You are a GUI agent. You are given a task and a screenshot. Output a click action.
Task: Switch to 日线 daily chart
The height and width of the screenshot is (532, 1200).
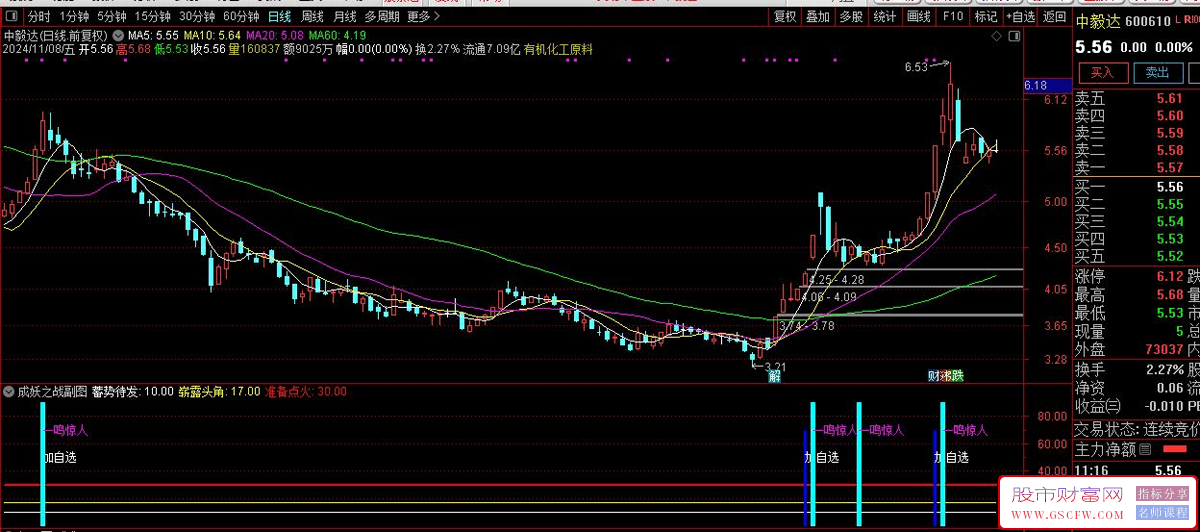[x=280, y=17]
